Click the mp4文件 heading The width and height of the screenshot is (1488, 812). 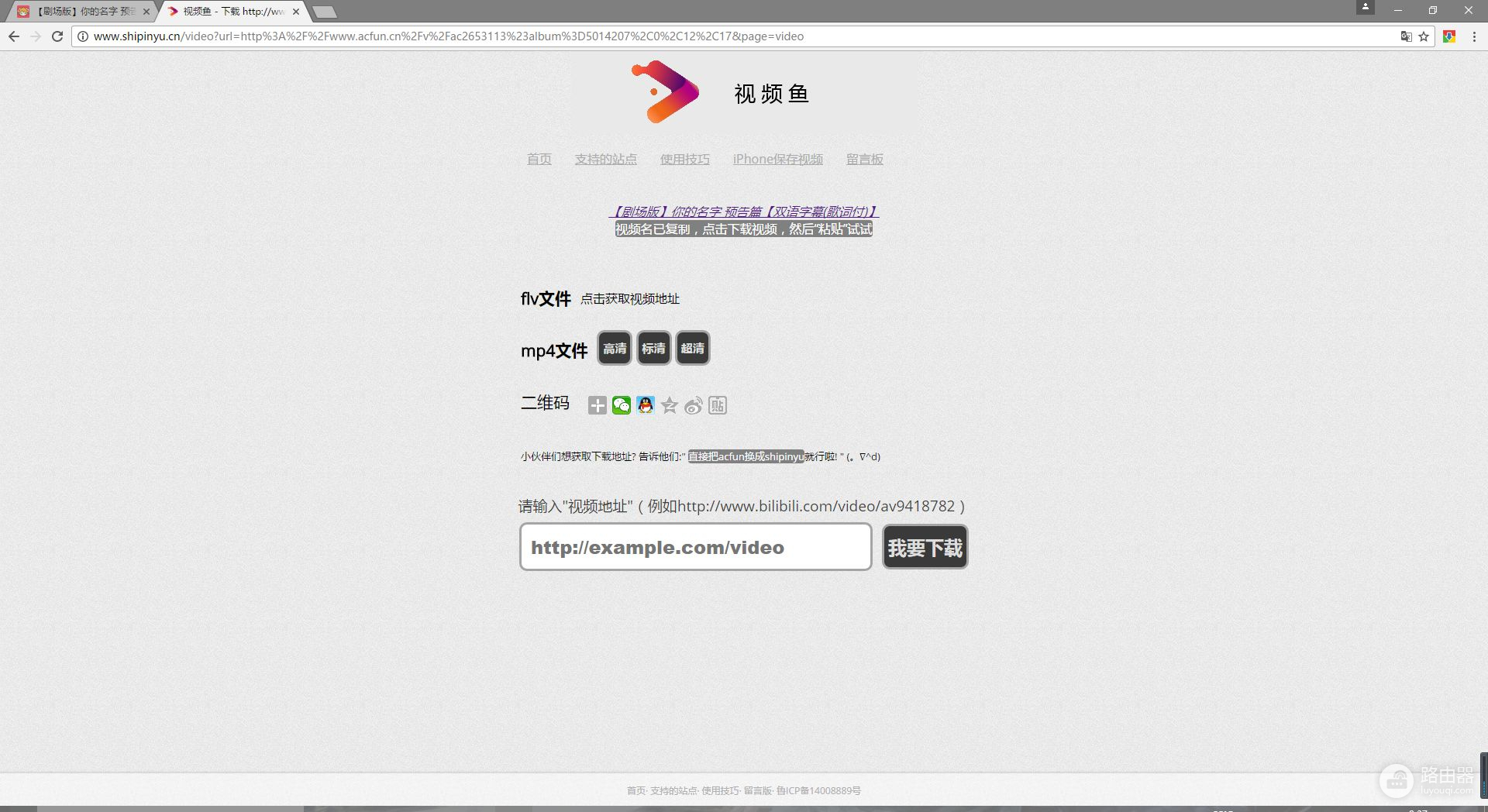(554, 351)
